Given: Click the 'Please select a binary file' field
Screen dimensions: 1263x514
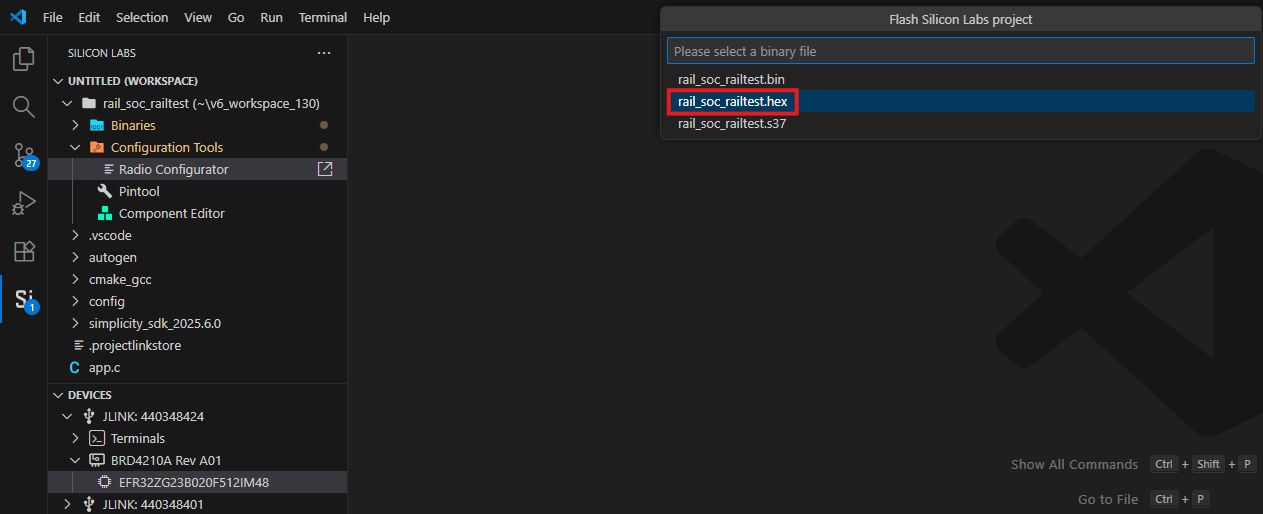Looking at the screenshot, I should 961,50.
